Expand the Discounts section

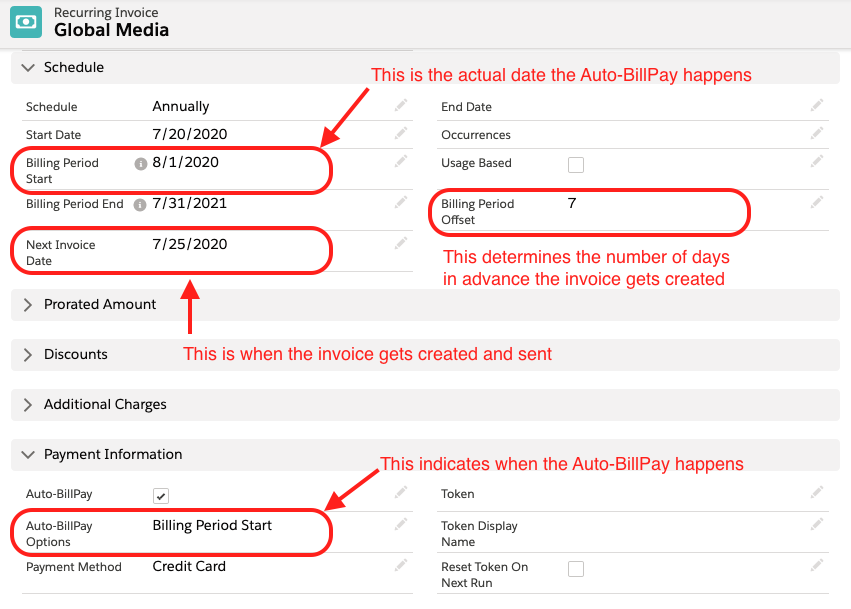[28, 355]
